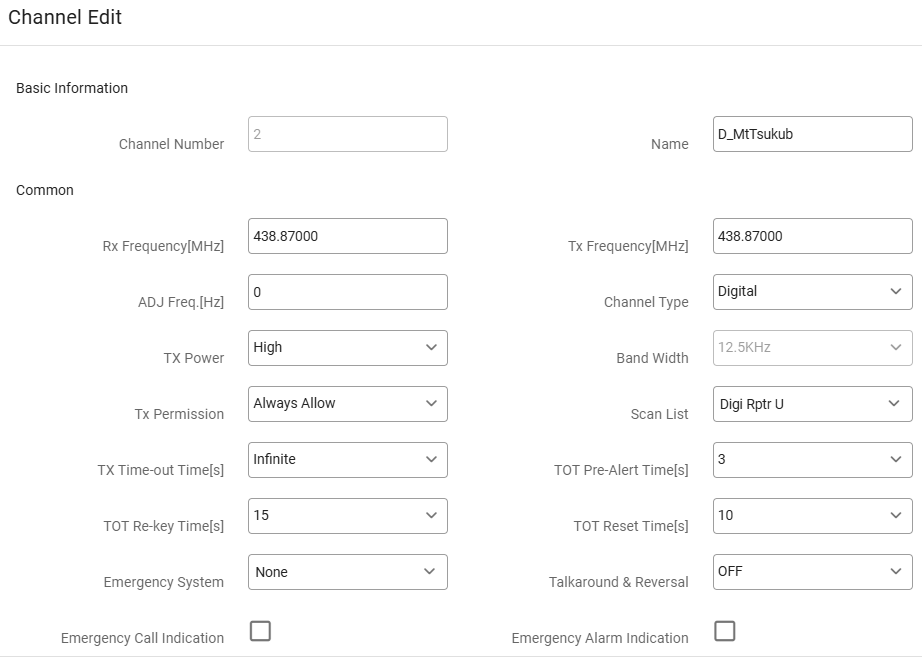Open the Talkaround & Reversal dropdown

point(812,572)
